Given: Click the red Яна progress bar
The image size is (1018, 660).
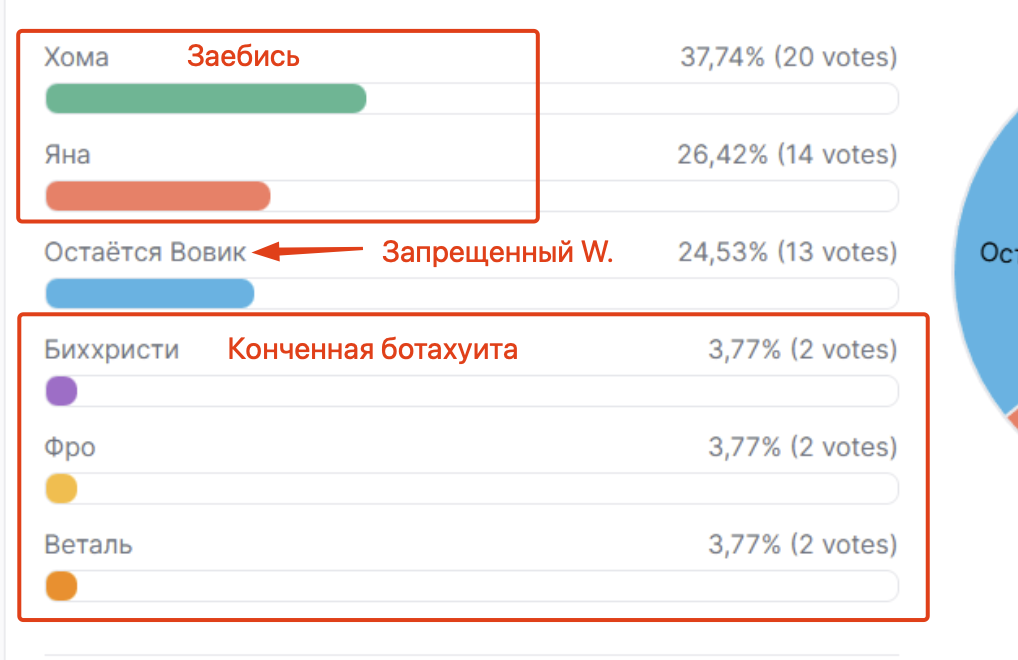Looking at the screenshot, I should click(x=158, y=196).
